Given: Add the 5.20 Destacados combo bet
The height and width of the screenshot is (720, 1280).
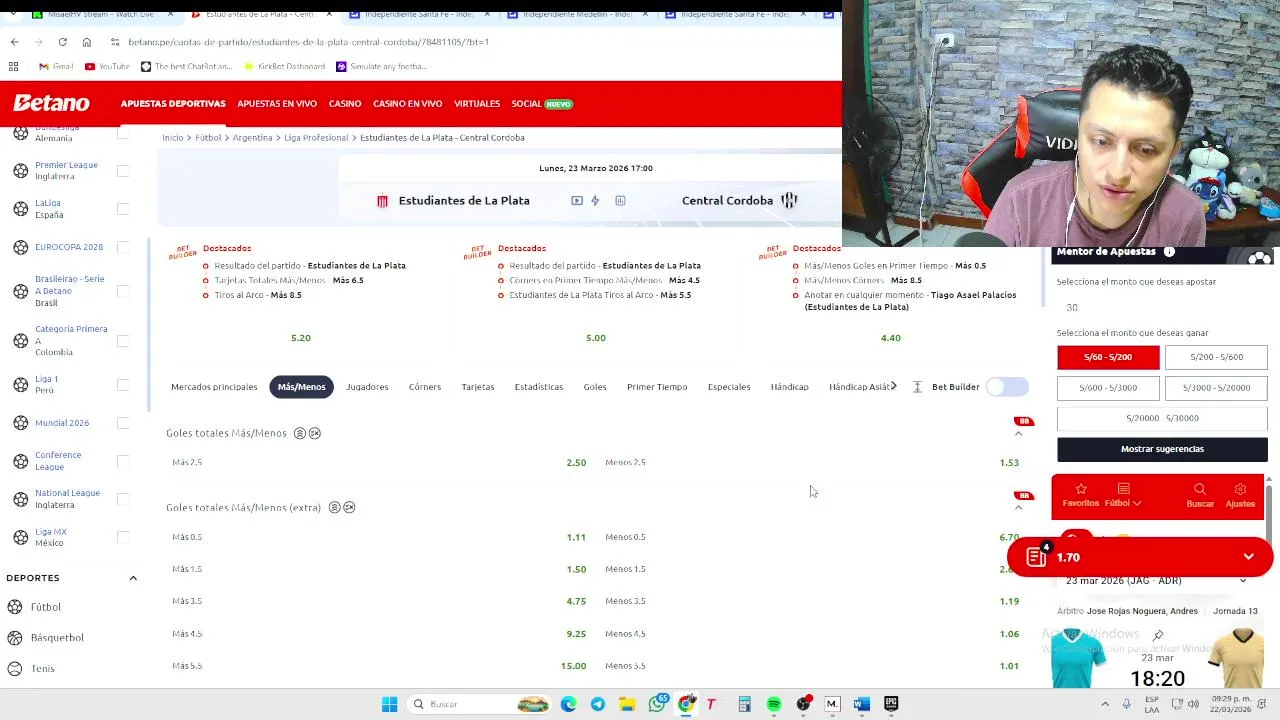Looking at the screenshot, I should [301, 338].
